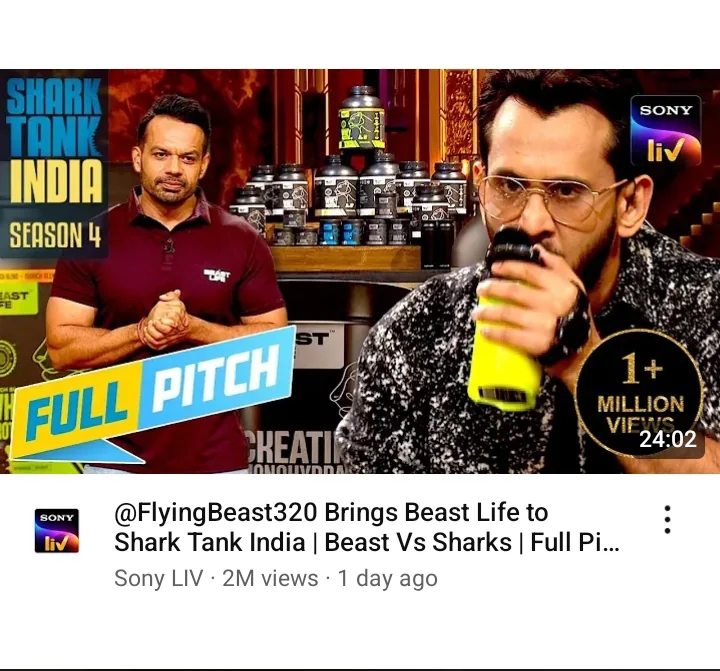Click the Shark Tank India logo
The height and width of the screenshot is (671, 720).
[55, 141]
